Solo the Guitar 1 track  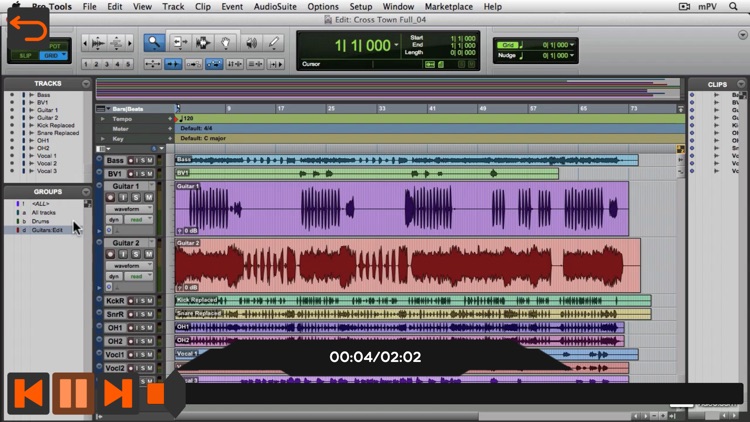(136, 197)
